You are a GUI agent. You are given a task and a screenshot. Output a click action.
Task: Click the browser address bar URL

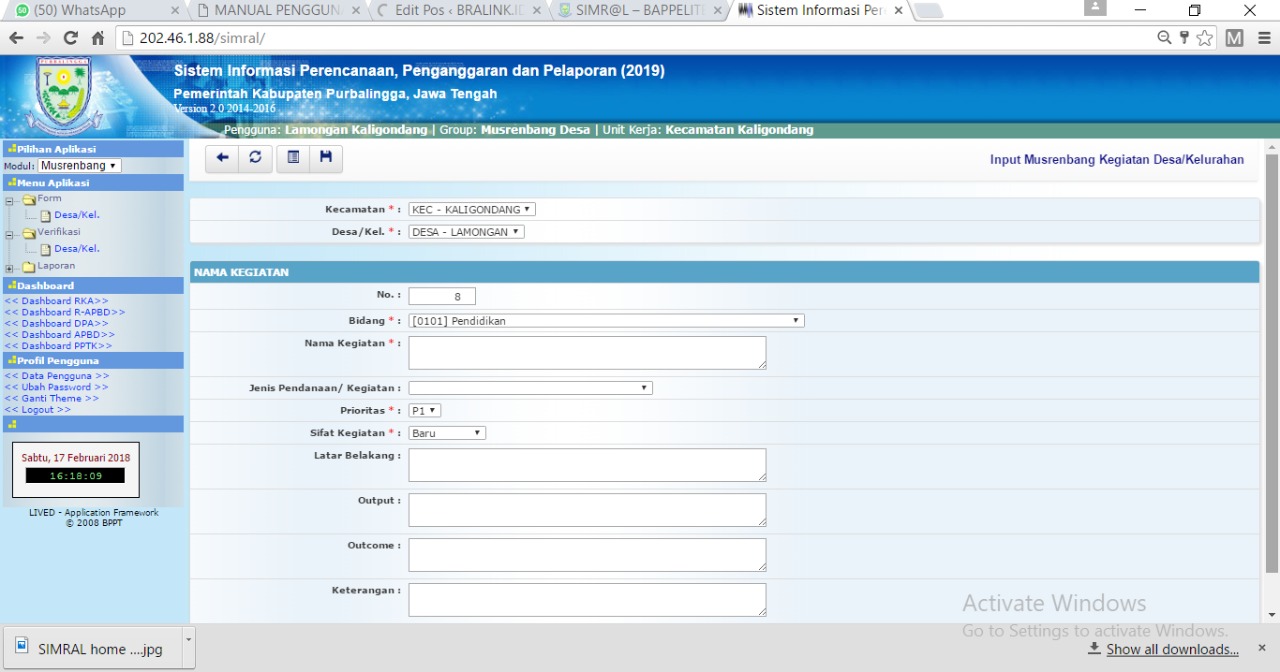click(x=202, y=38)
